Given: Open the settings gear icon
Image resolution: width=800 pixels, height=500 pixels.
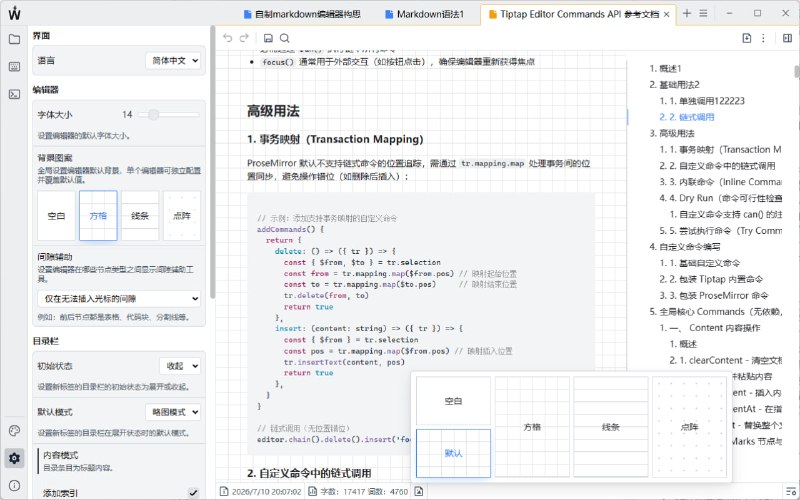Looking at the screenshot, I should click(x=14, y=458).
